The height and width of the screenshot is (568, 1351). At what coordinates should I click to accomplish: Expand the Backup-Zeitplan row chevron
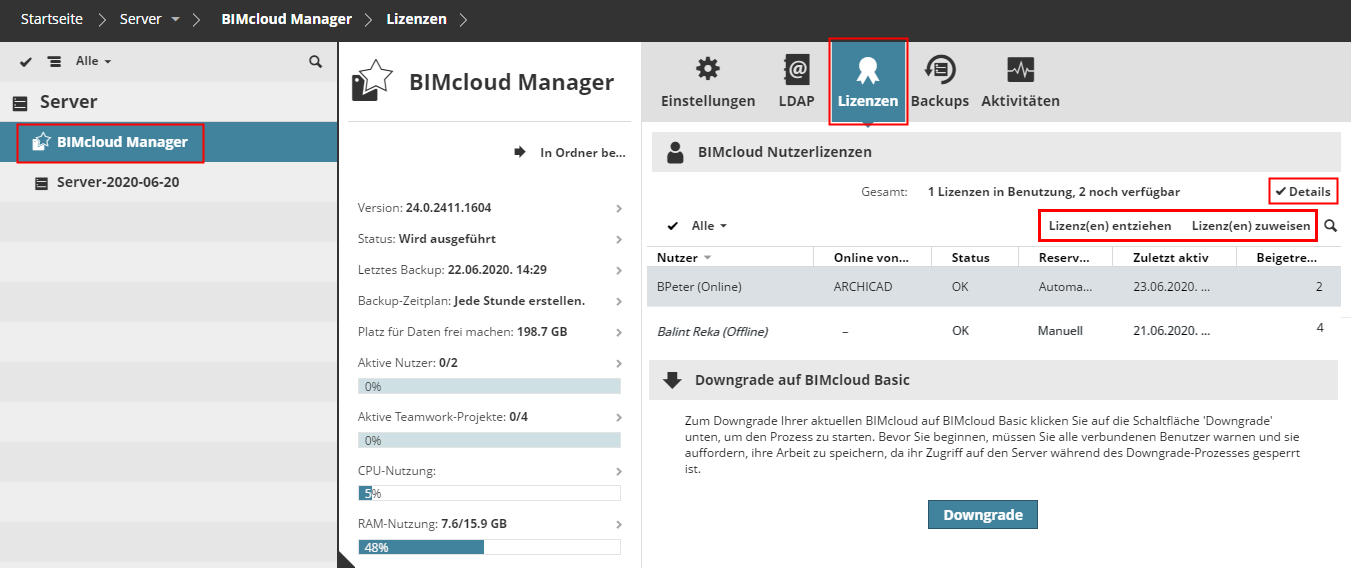pos(619,301)
